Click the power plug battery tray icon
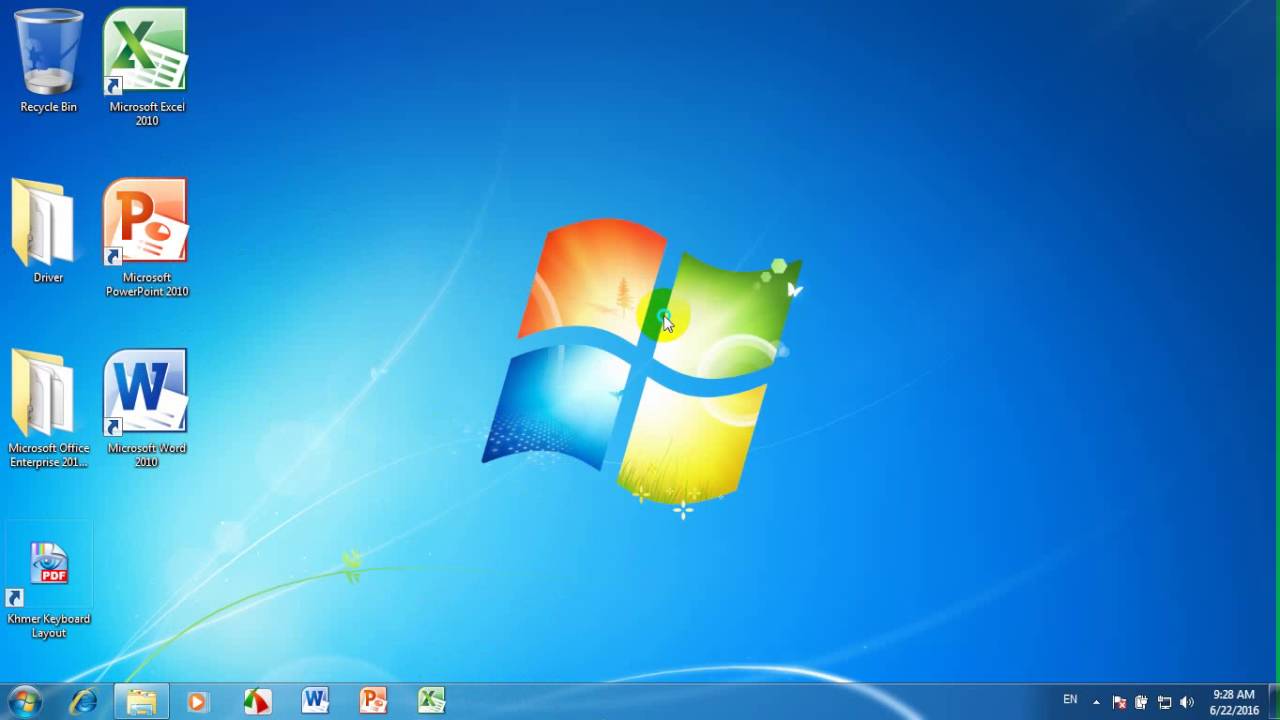The height and width of the screenshot is (720, 1280). coord(1141,702)
